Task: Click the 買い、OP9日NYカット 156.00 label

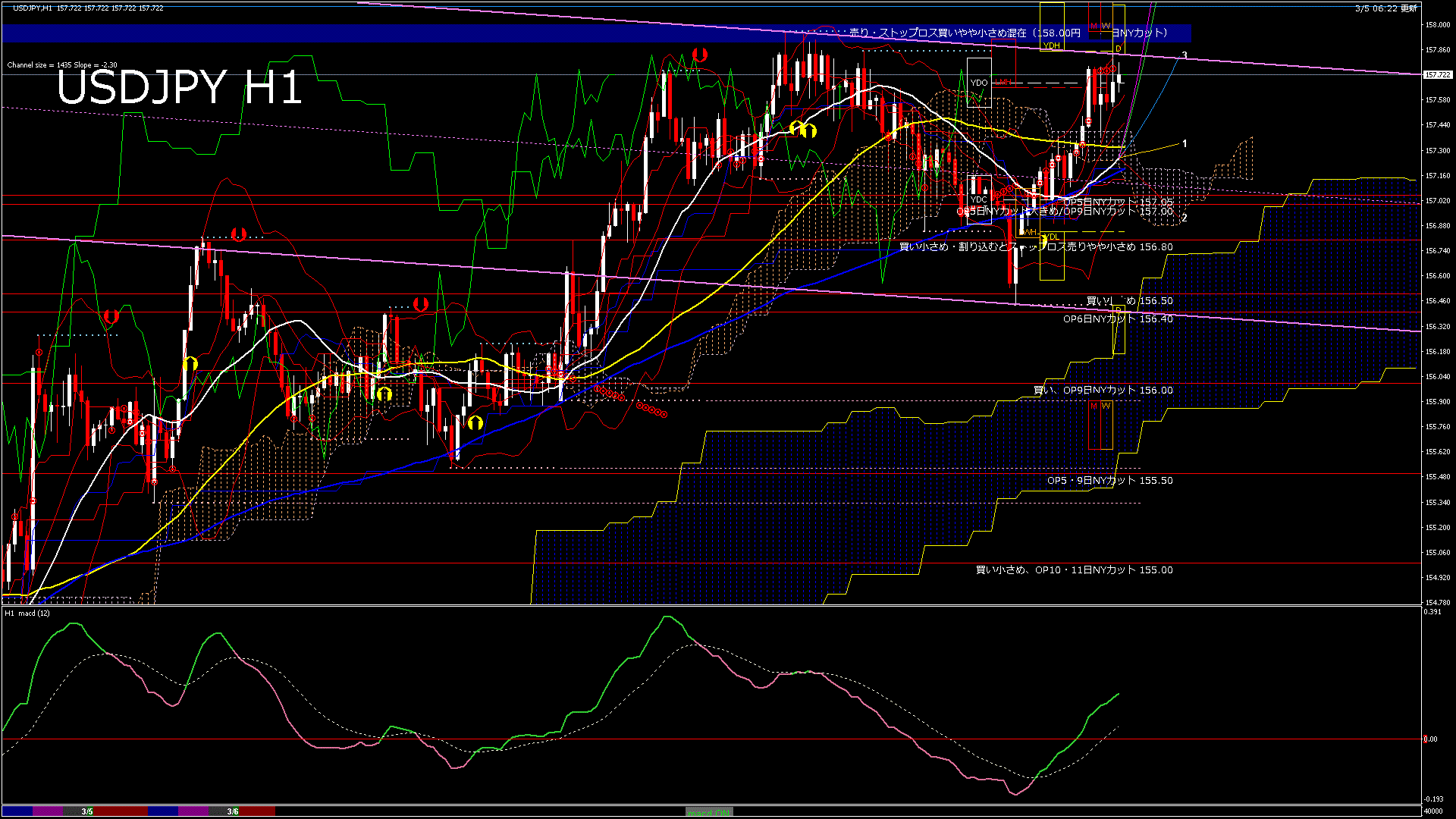Action: pyautogui.click(x=1103, y=391)
